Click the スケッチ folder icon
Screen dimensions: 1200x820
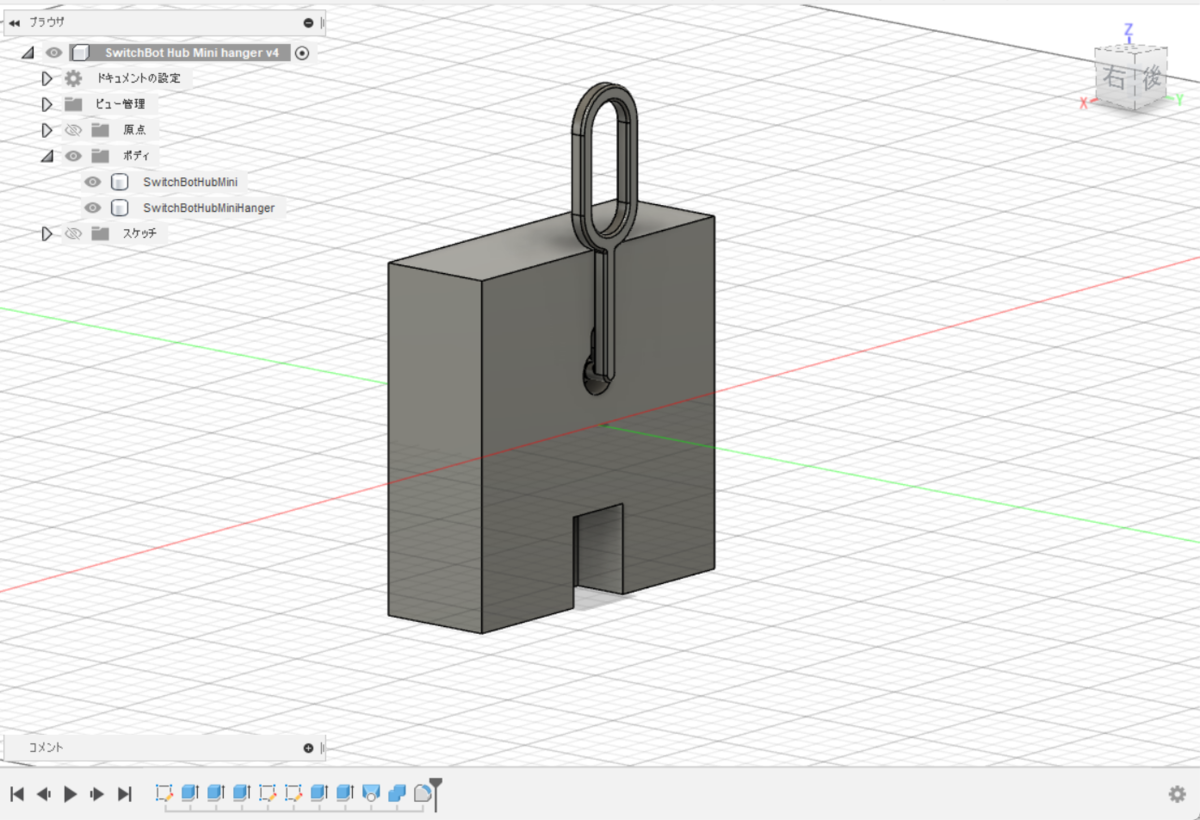(99, 233)
